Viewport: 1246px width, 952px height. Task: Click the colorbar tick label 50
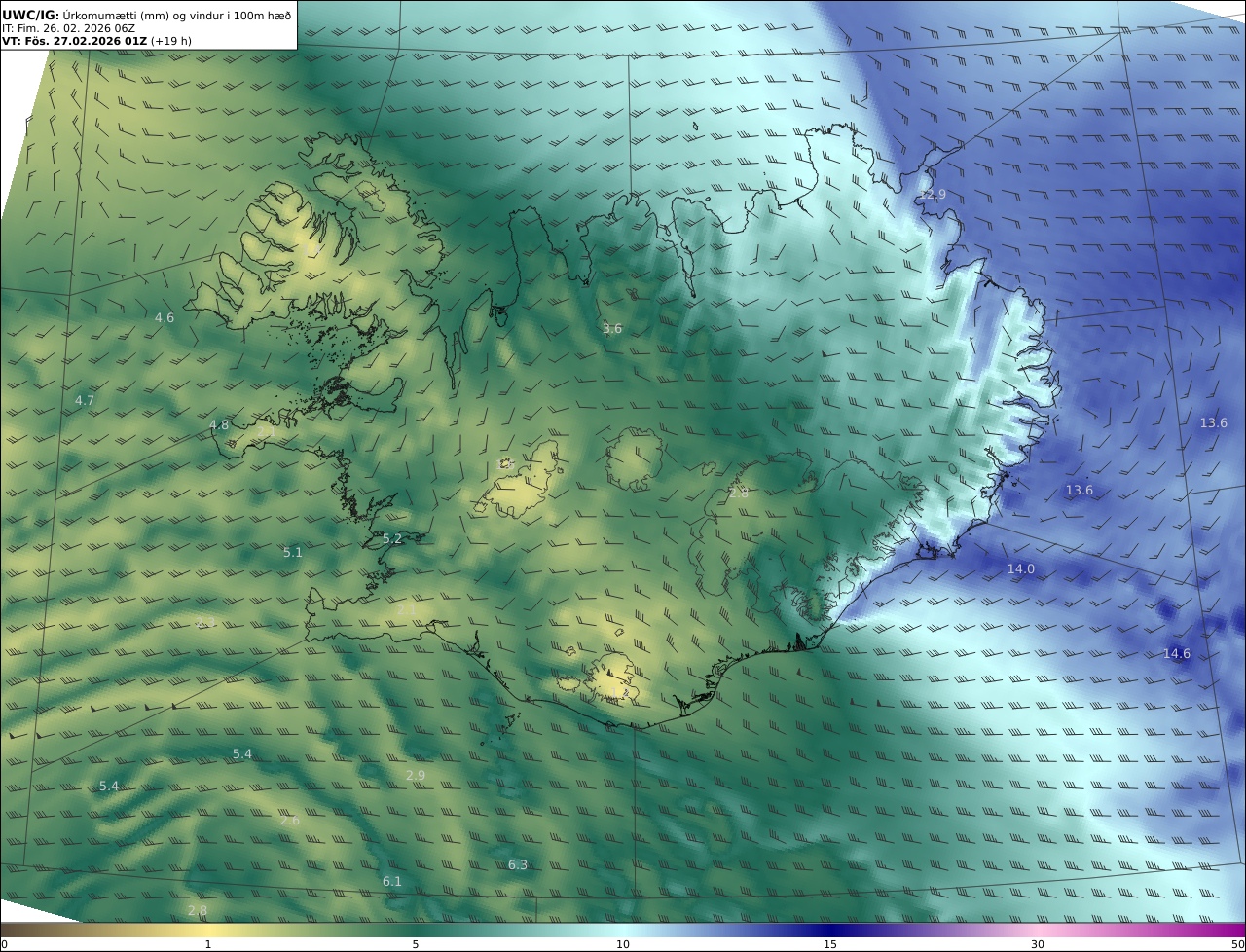point(1238,944)
